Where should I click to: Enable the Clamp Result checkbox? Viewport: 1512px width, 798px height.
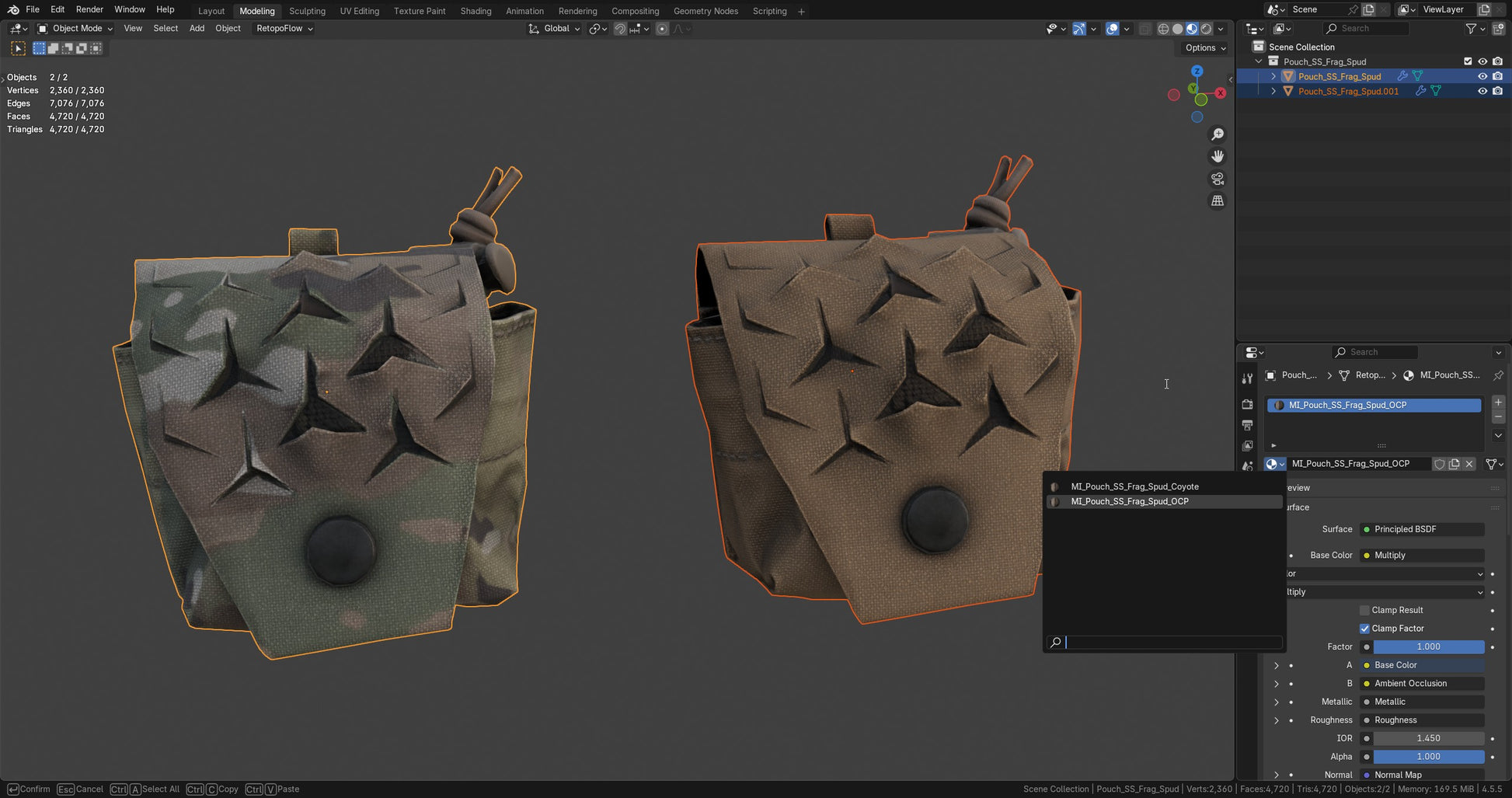(x=1364, y=610)
